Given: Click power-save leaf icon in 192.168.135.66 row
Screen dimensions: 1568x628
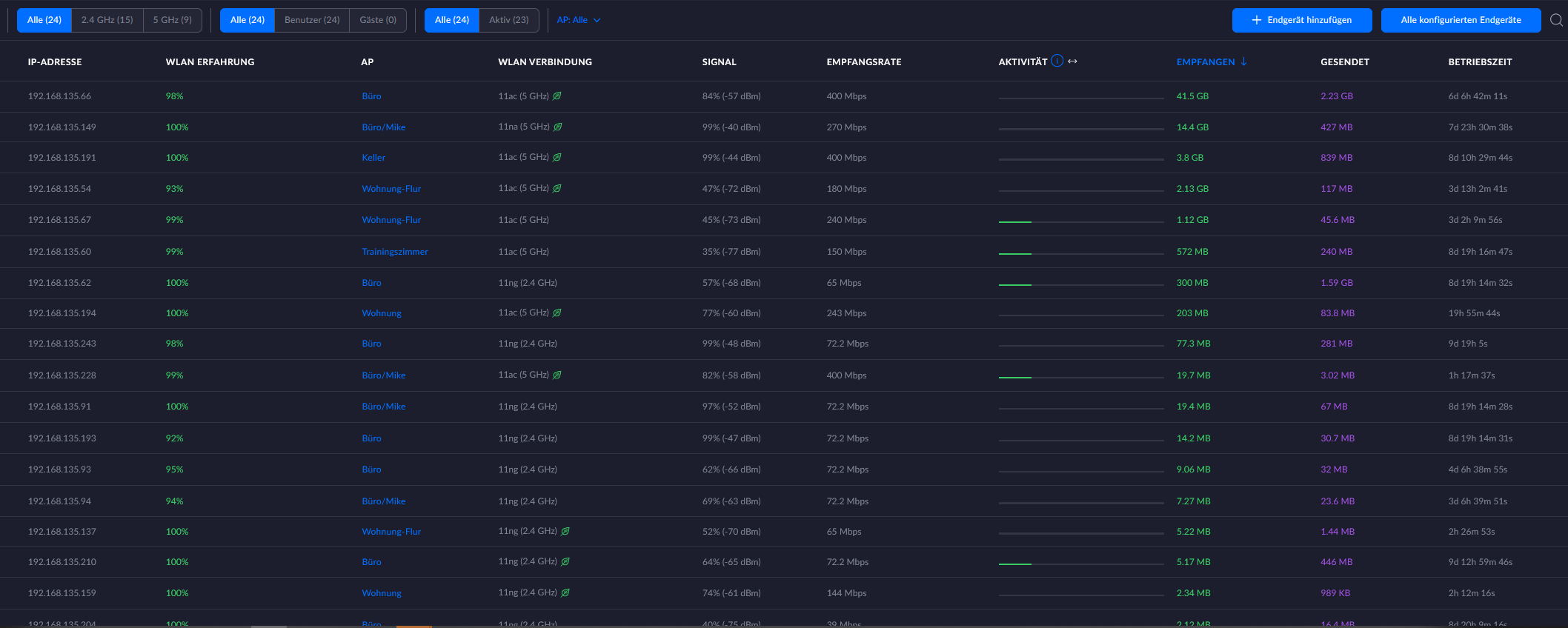Looking at the screenshot, I should [557, 96].
